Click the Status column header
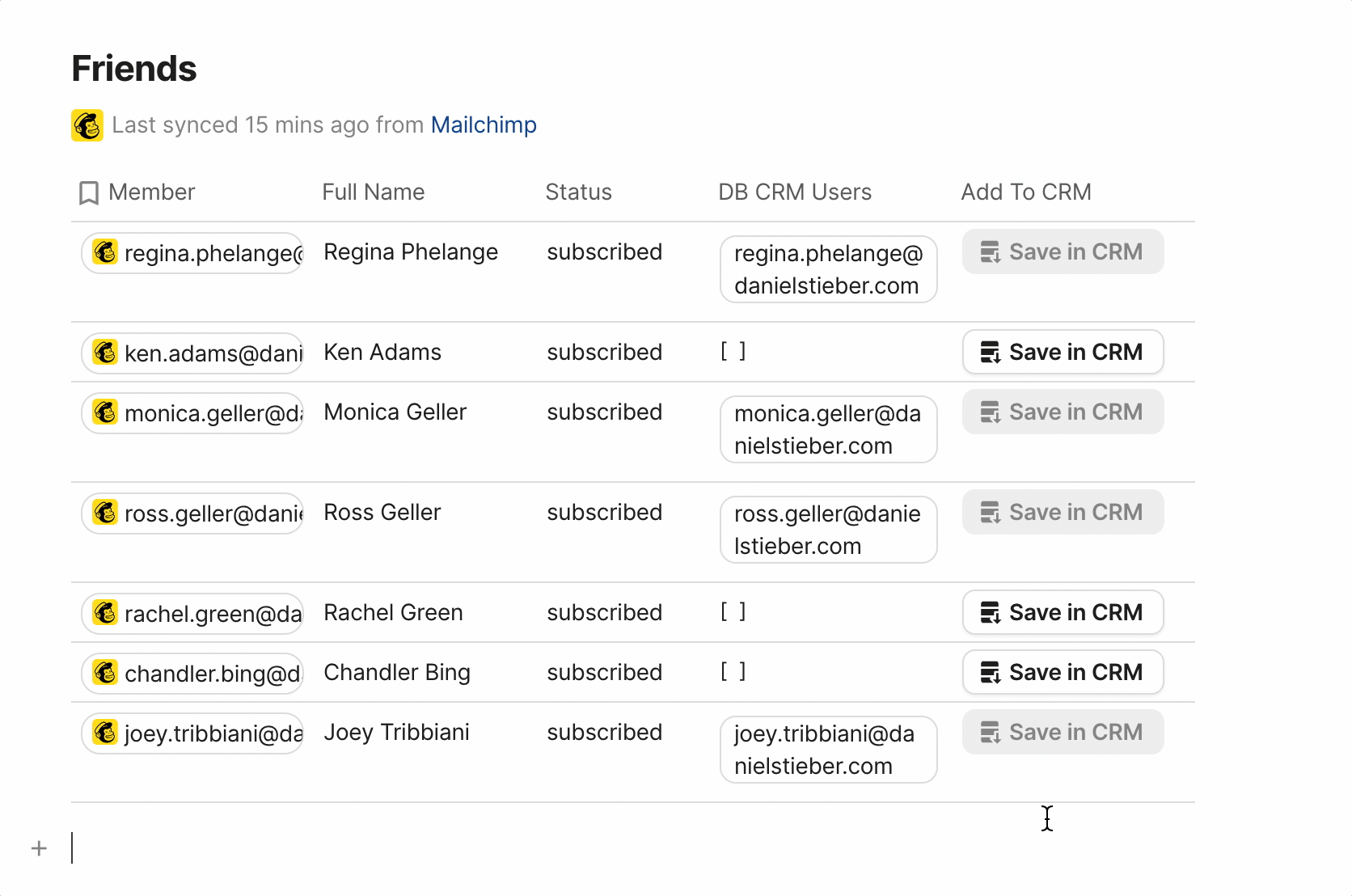 [578, 192]
